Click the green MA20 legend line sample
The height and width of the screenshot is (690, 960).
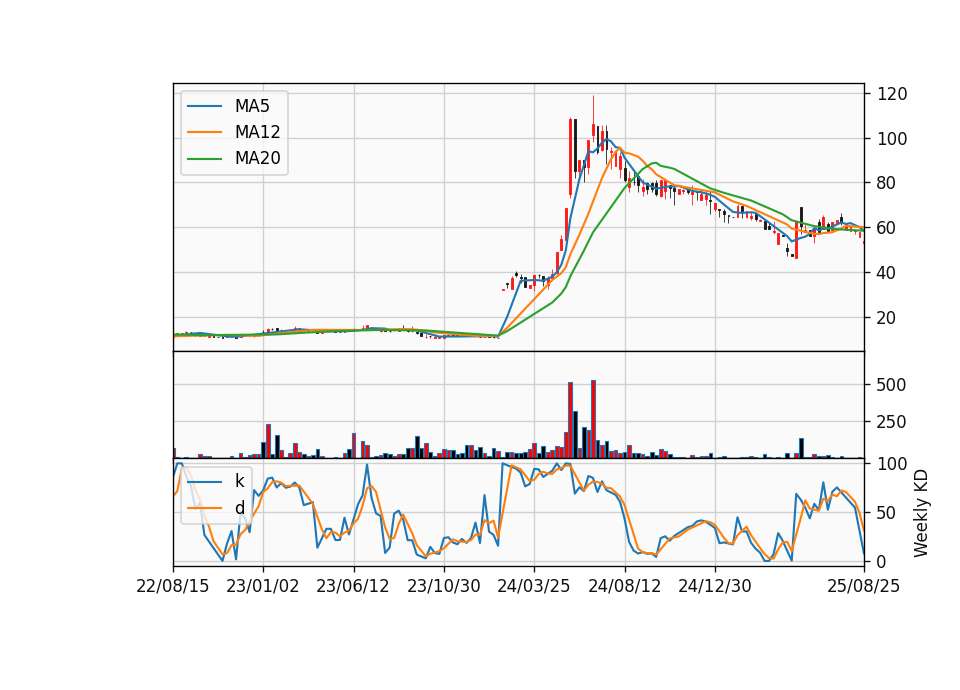204,158
